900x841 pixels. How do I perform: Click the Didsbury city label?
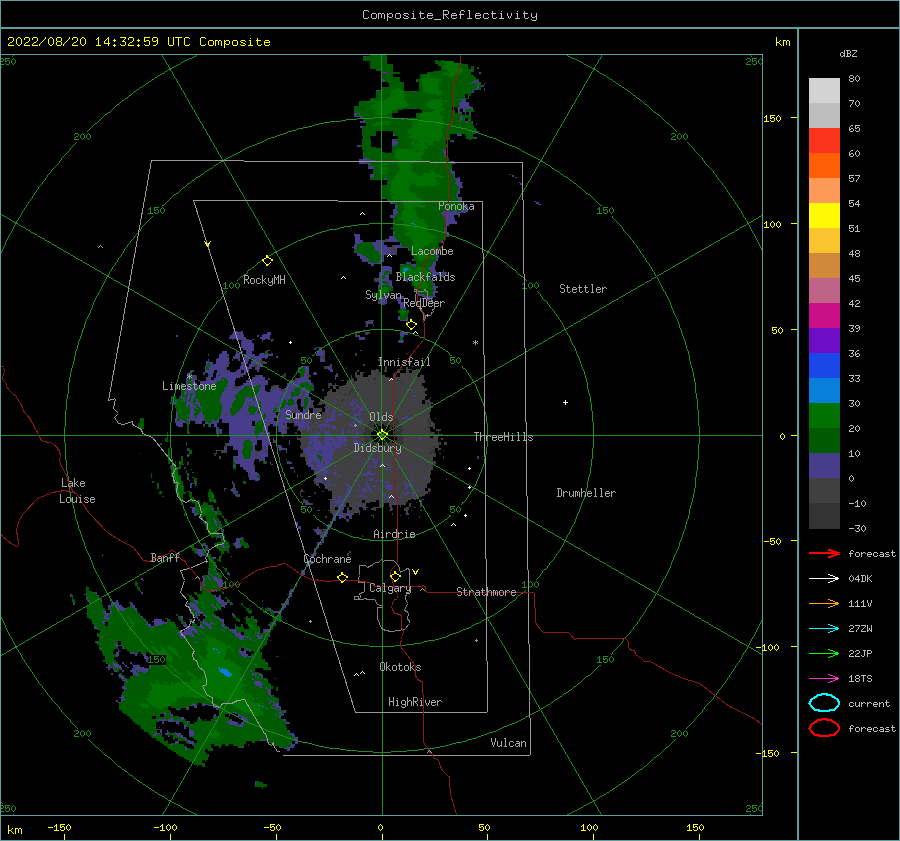click(x=377, y=448)
